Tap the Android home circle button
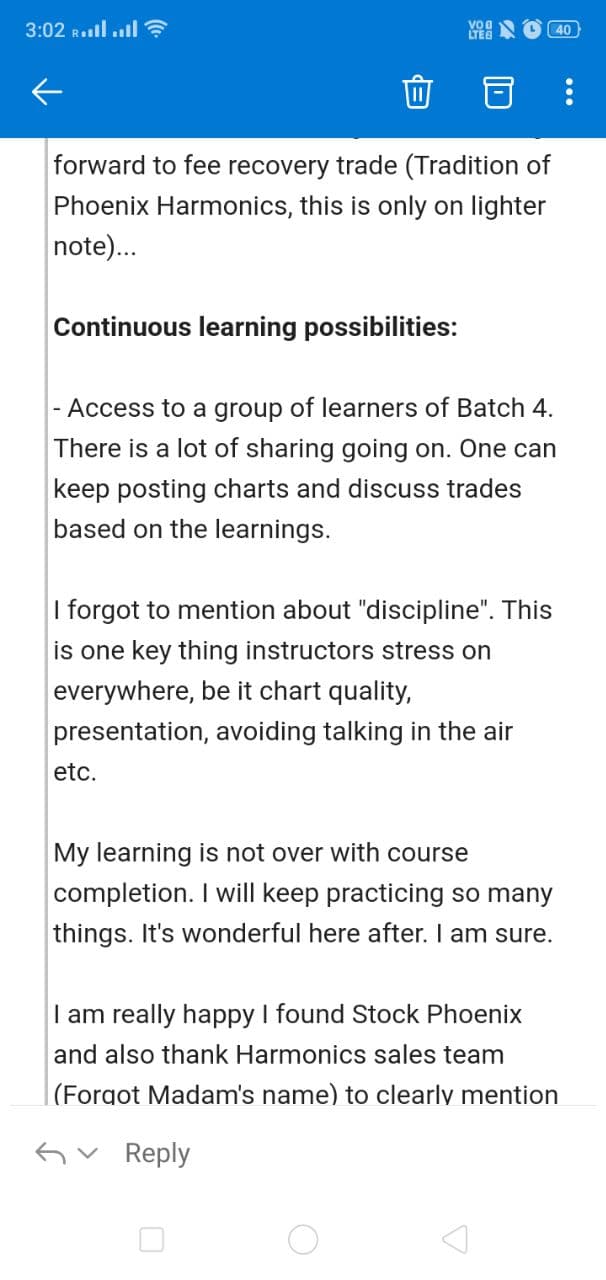The width and height of the screenshot is (606, 1280). click(303, 1240)
